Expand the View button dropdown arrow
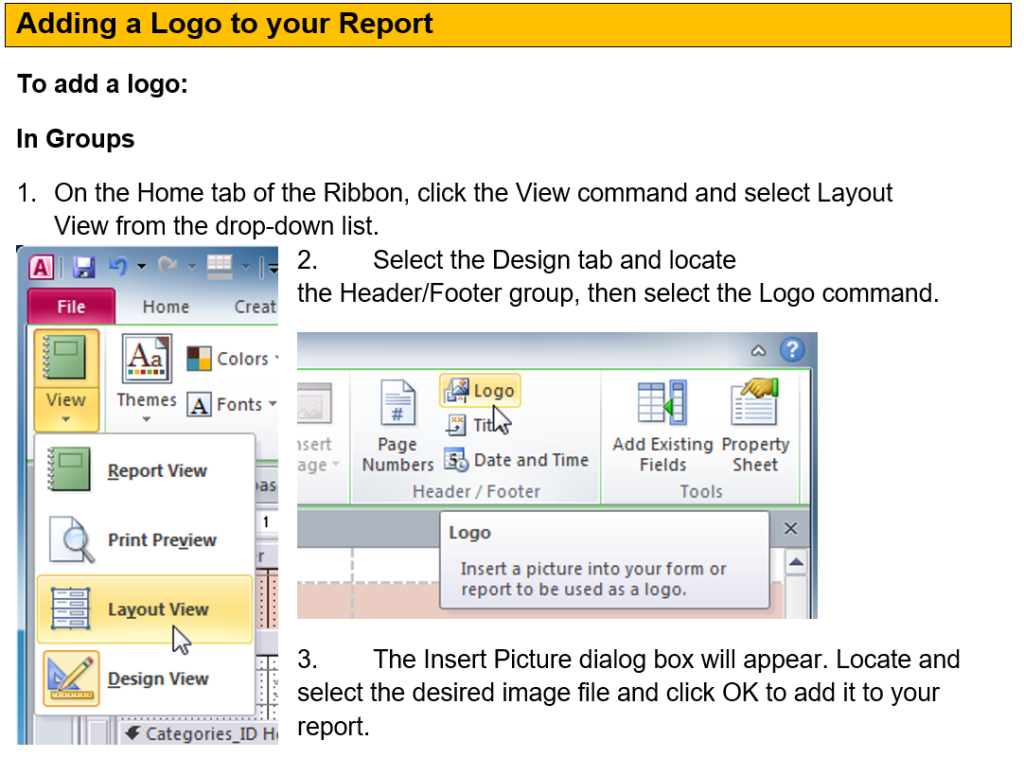Screen dimensions: 1024x758 pyautogui.click(x=66, y=419)
